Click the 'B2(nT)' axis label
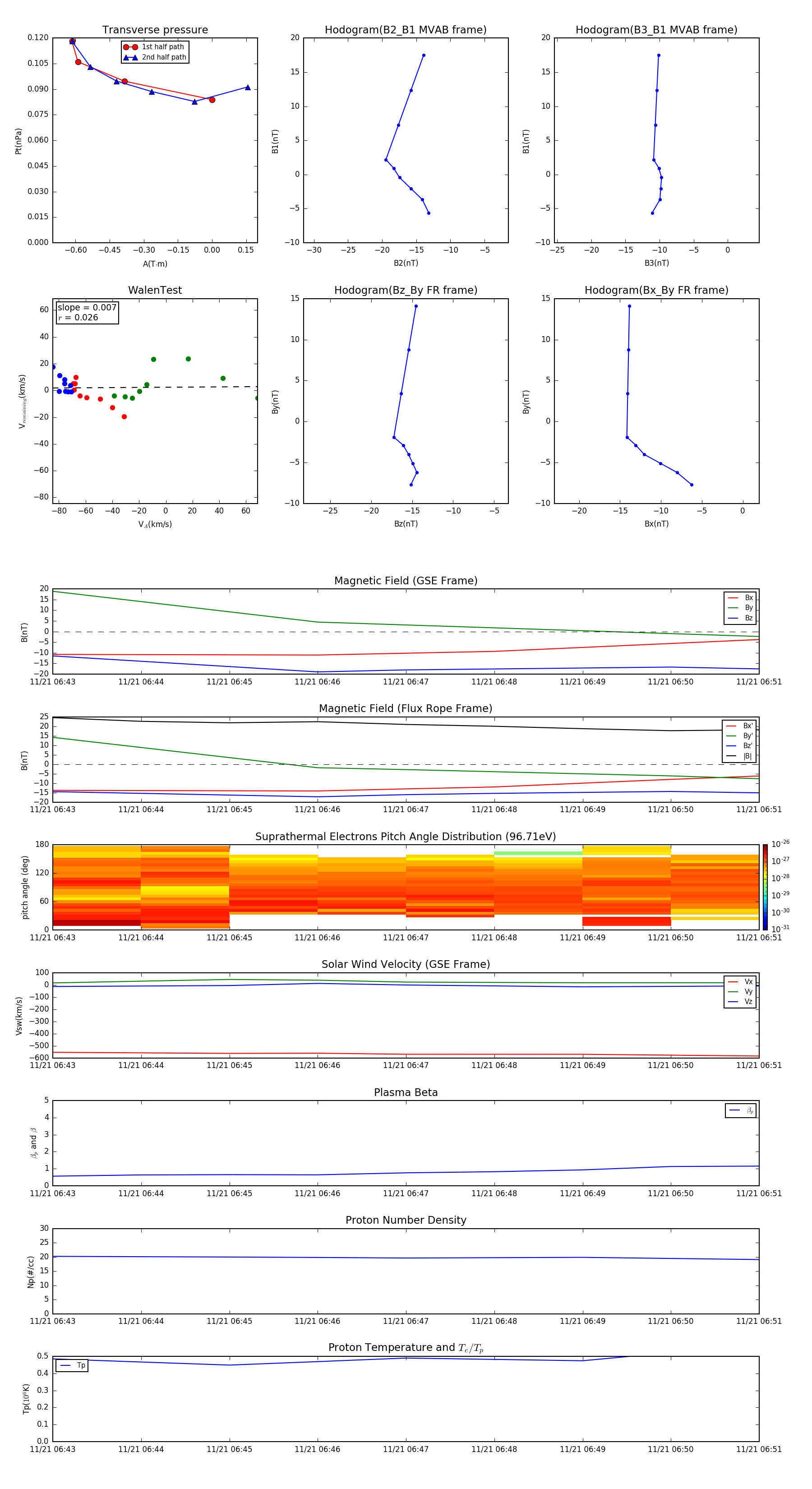This screenshot has height=1489, width=812. tap(406, 263)
